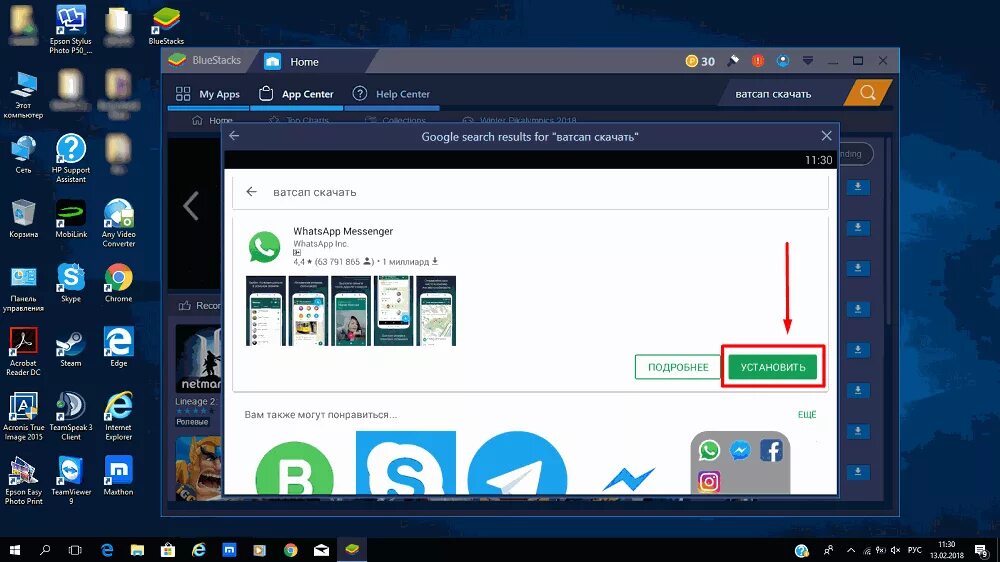Open the BlueStacks account profile icon
Image resolution: width=1000 pixels, height=562 pixels.
coord(783,61)
